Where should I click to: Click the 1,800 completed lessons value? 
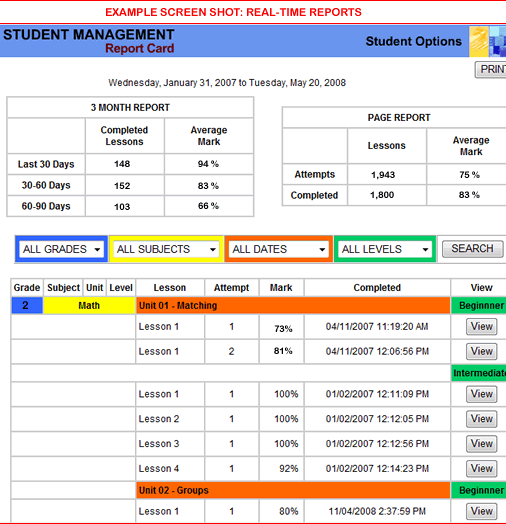[x=382, y=195]
